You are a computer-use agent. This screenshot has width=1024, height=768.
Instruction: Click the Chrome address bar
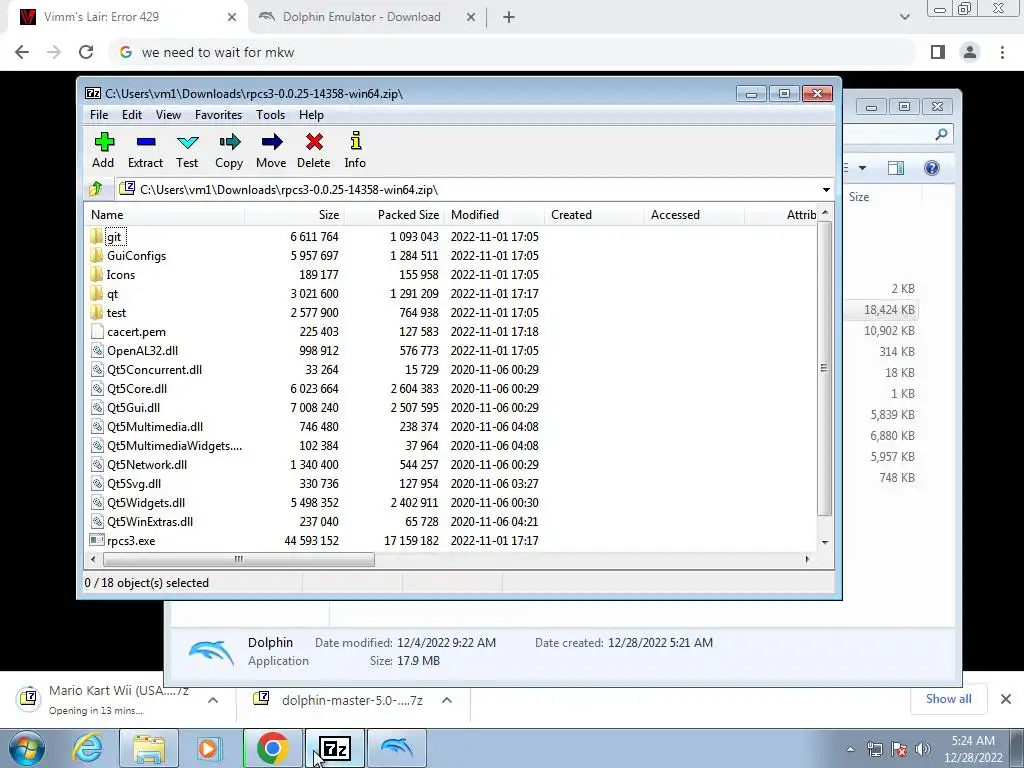(x=513, y=52)
